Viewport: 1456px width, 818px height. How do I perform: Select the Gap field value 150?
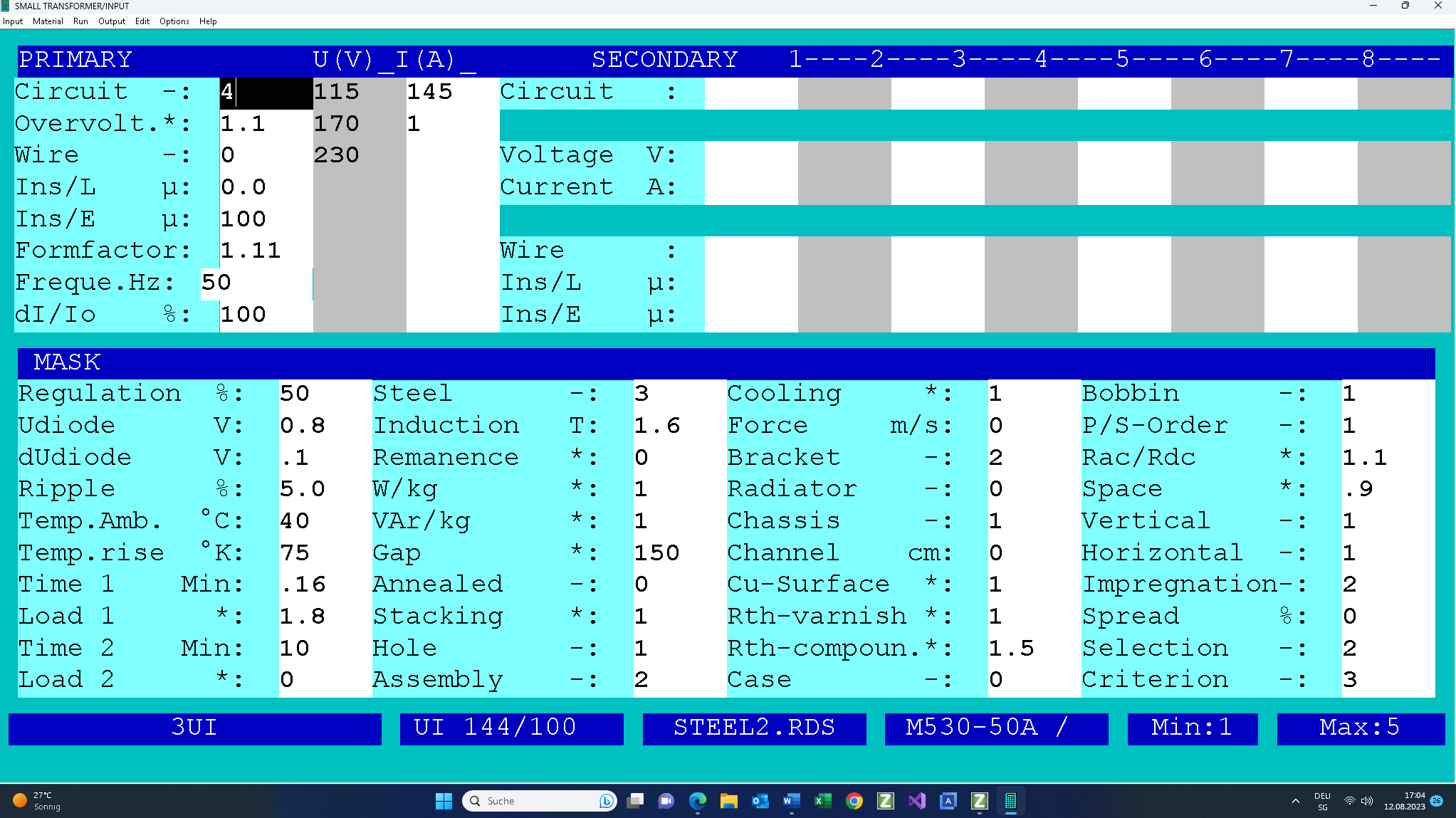point(680,555)
